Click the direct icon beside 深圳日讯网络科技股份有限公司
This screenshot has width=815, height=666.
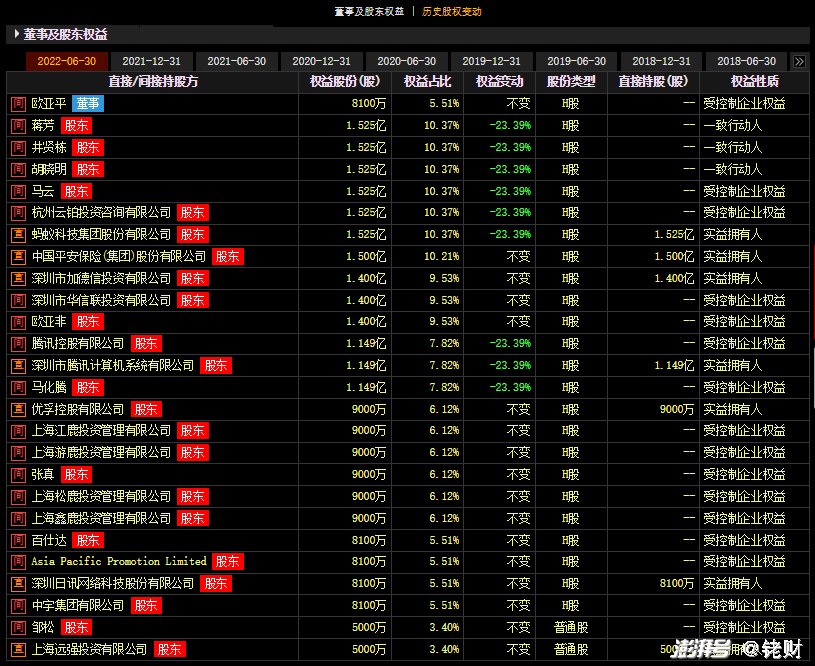(x=19, y=584)
